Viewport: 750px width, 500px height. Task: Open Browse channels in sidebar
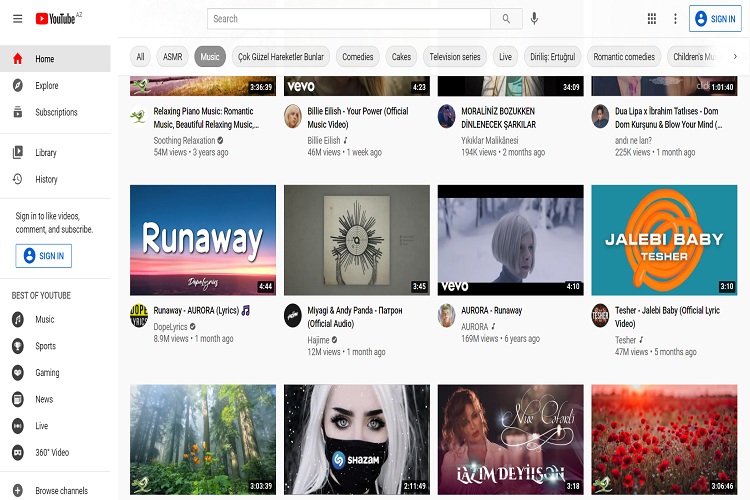61,491
